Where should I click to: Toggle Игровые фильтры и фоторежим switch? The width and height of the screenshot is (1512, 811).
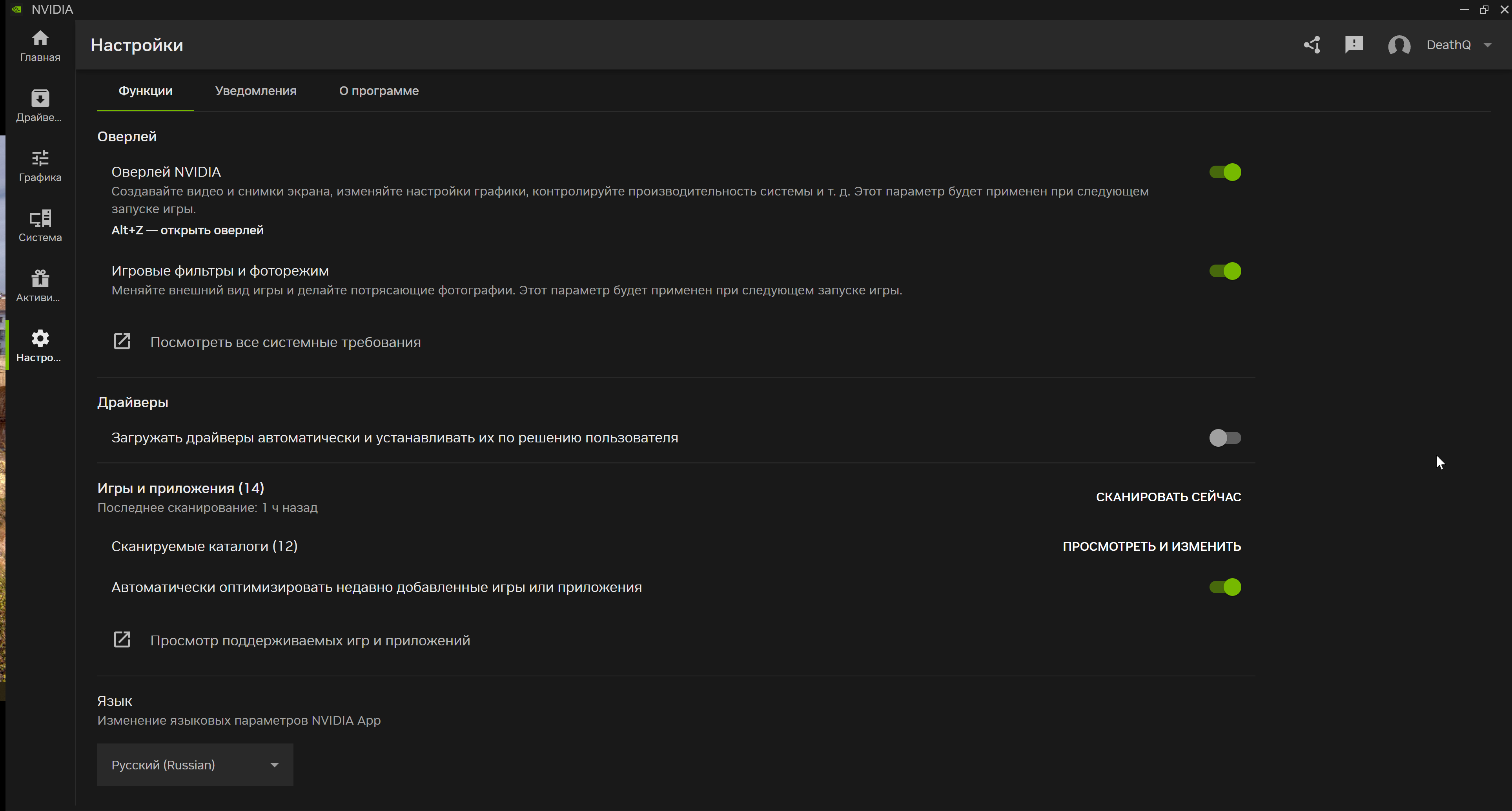coord(1224,271)
